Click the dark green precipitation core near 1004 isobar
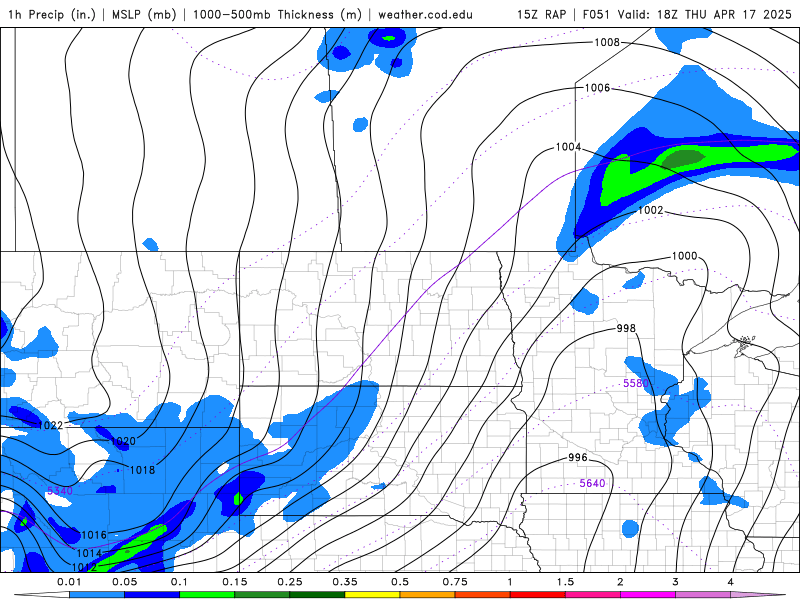The image size is (800, 600). tap(684, 158)
